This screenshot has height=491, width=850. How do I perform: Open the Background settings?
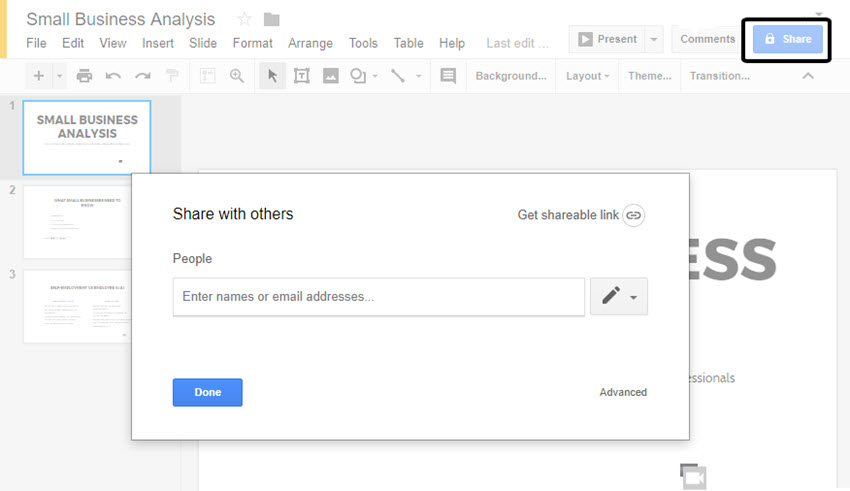coord(511,76)
